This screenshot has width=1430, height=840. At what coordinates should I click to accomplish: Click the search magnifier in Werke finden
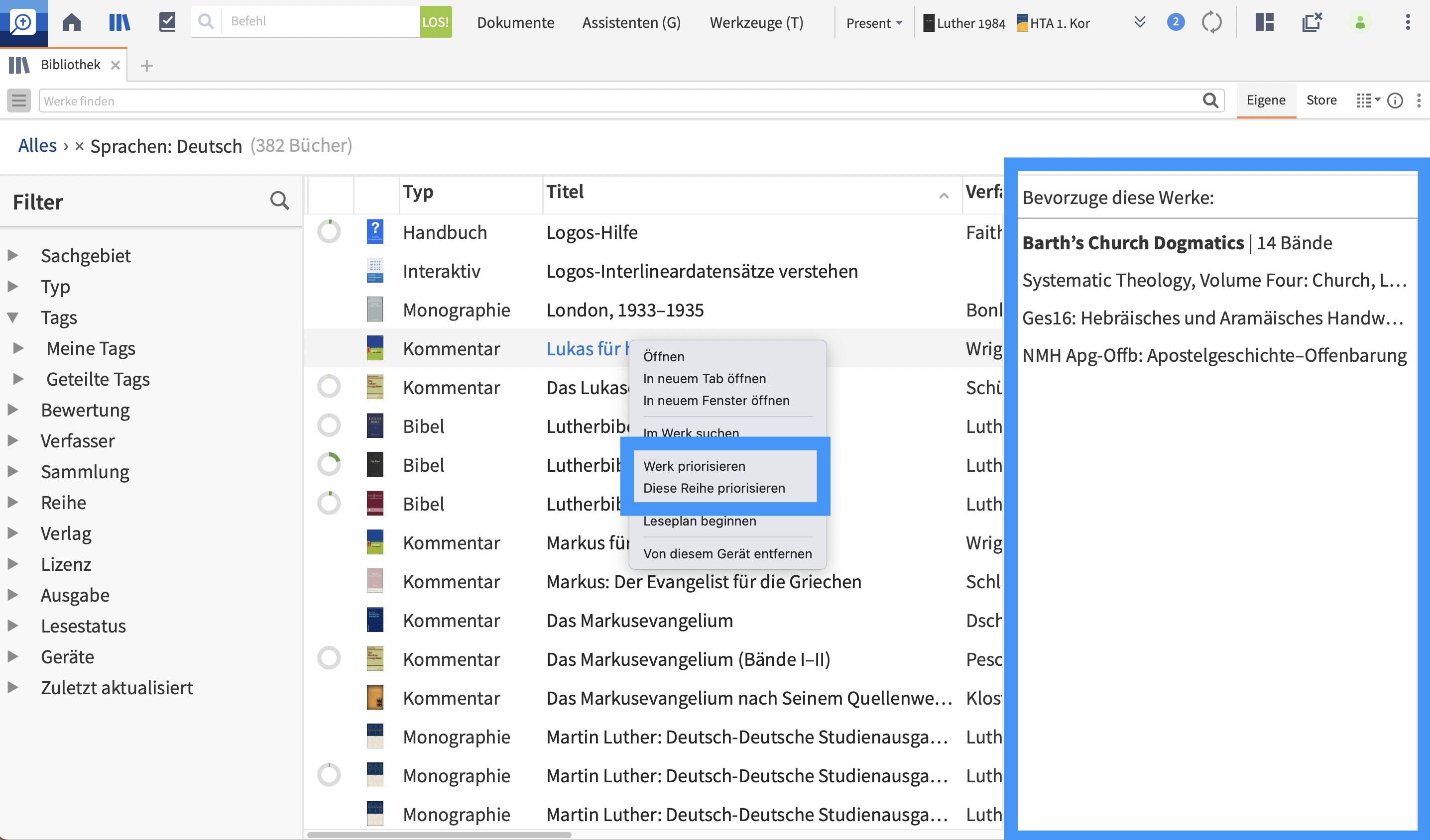tap(1210, 101)
